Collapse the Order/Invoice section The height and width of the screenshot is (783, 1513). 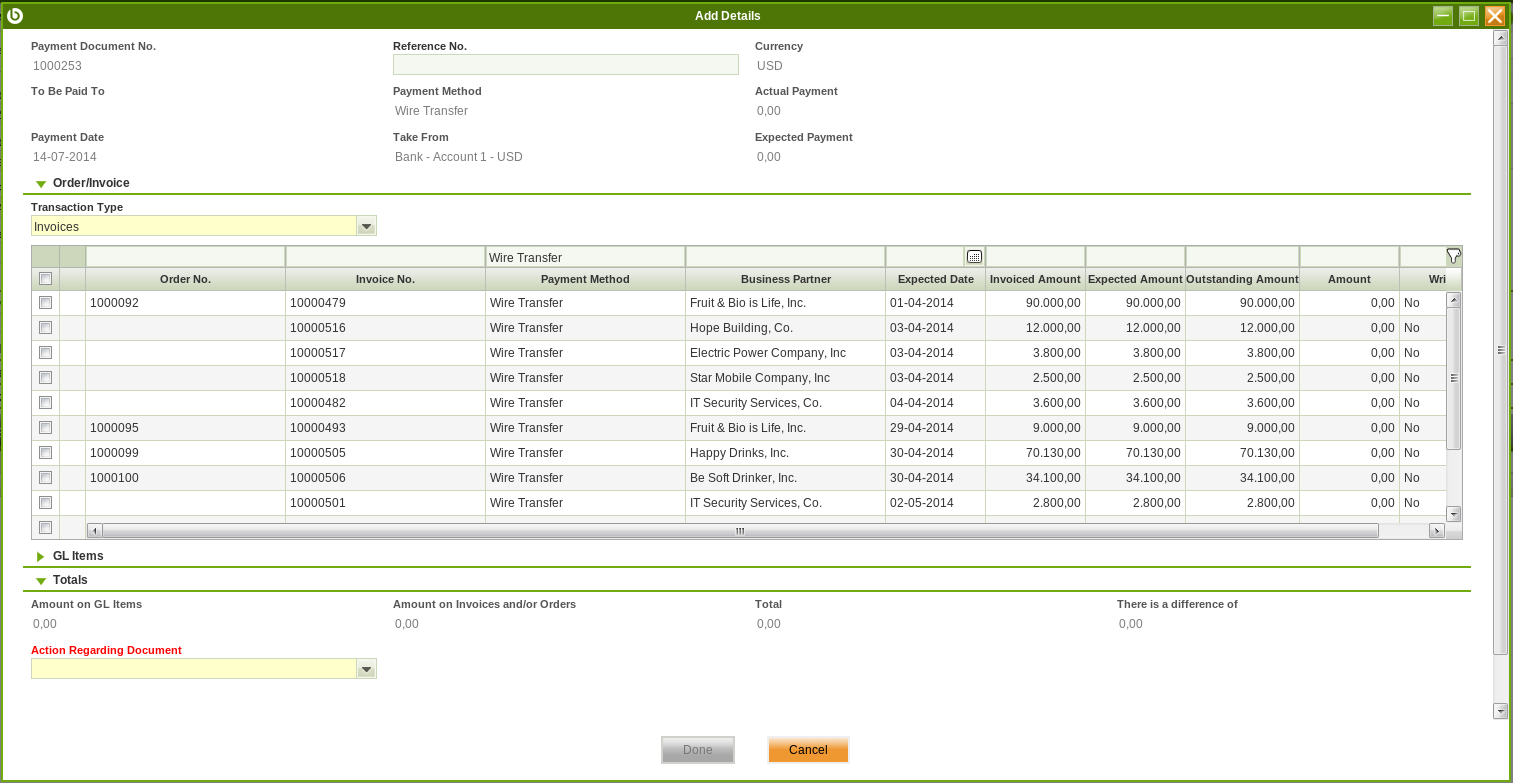(41, 184)
